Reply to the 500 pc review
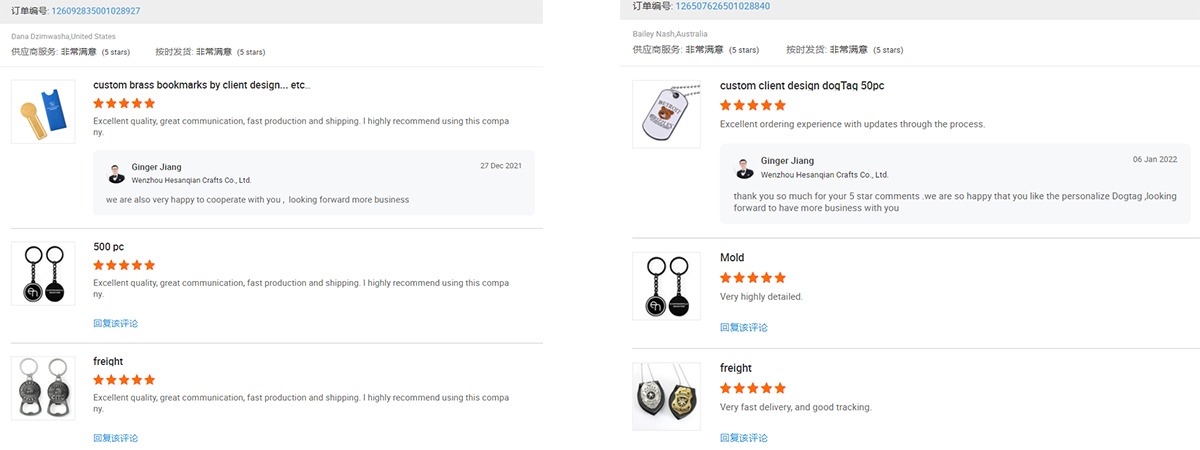The image size is (1200, 450). click(x=115, y=323)
